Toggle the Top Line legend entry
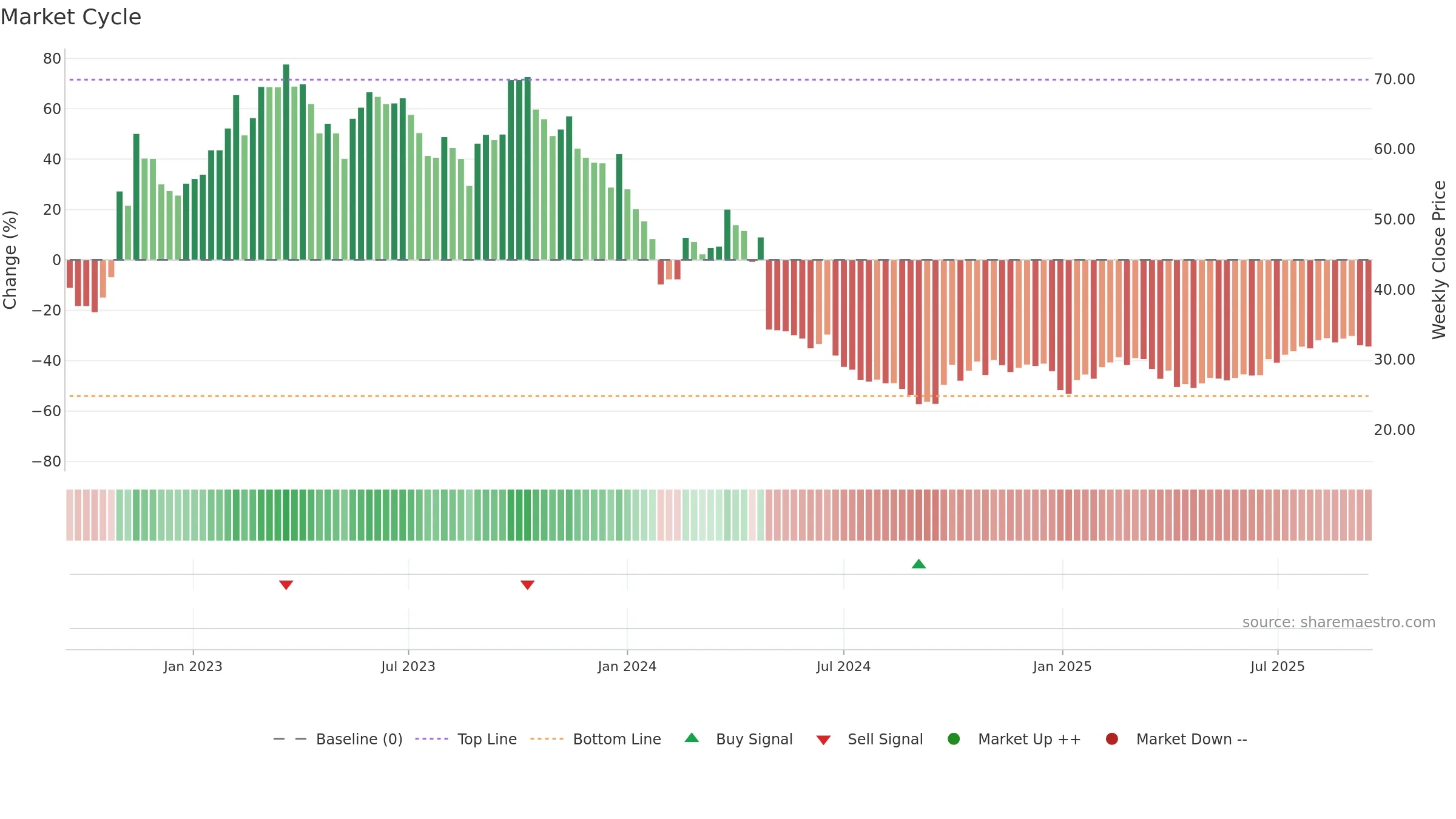Viewport: 1456px width, 819px height. point(466,739)
